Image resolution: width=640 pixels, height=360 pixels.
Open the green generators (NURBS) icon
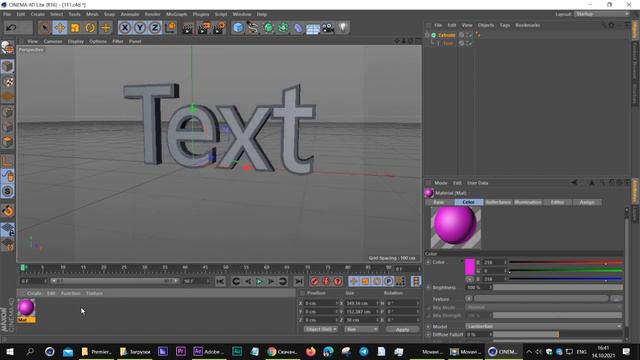268,28
